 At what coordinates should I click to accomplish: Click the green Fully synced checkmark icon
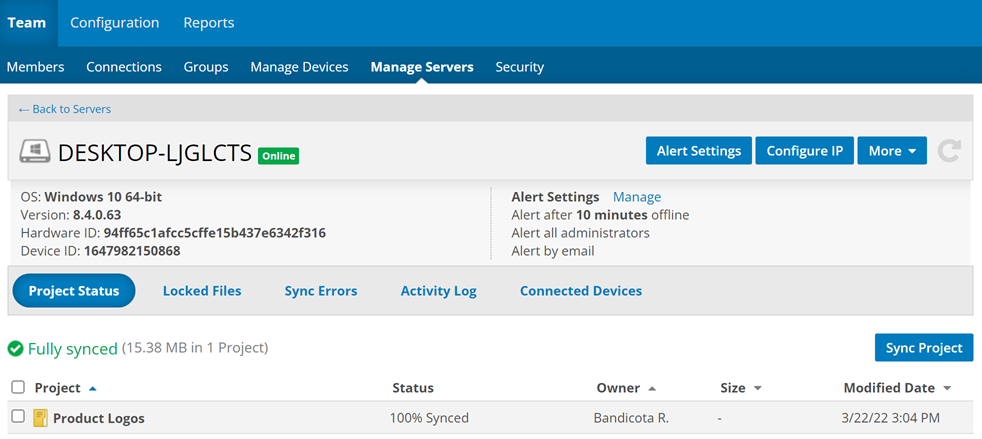pyautogui.click(x=16, y=349)
